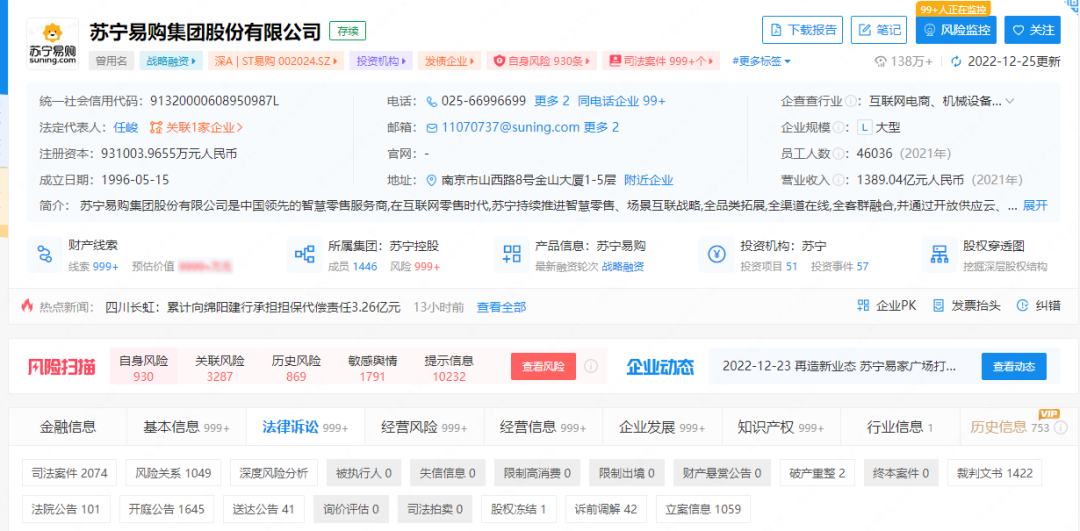Click the Suning company logo
The width and height of the screenshot is (1080, 531).
[x=52, y=42]
